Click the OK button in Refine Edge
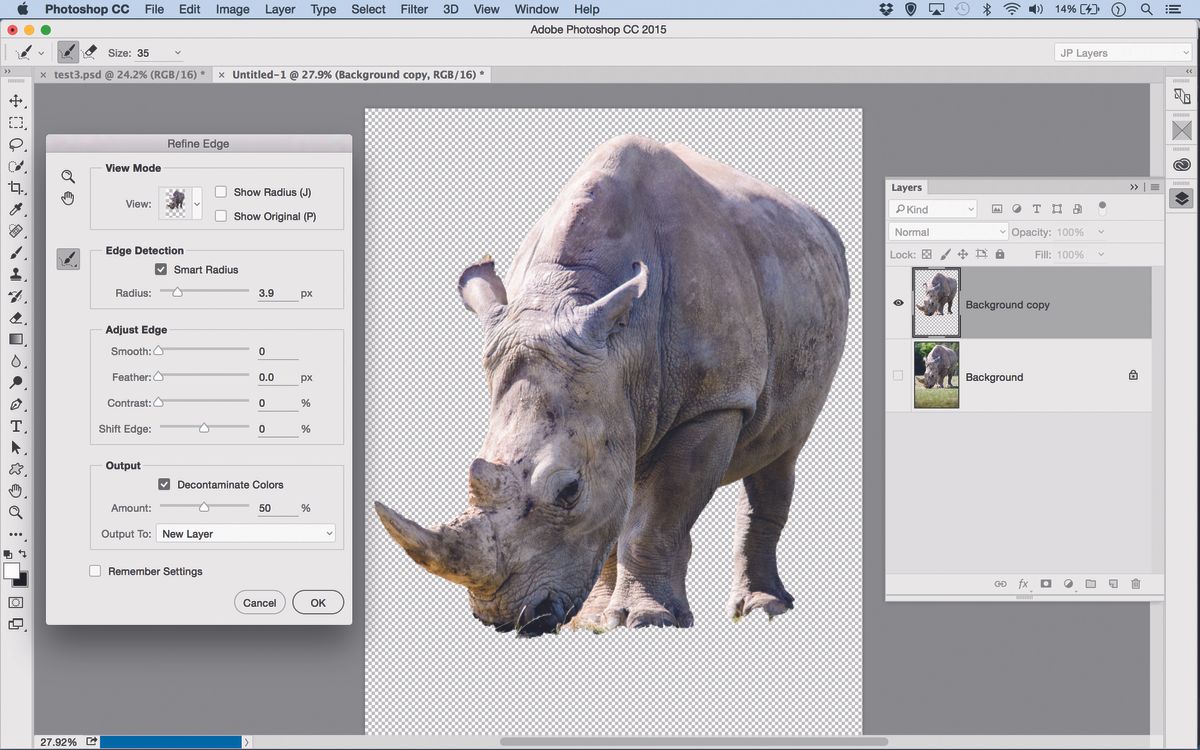This screenshot has height=750, width=1200. click(x=317, y=602)
